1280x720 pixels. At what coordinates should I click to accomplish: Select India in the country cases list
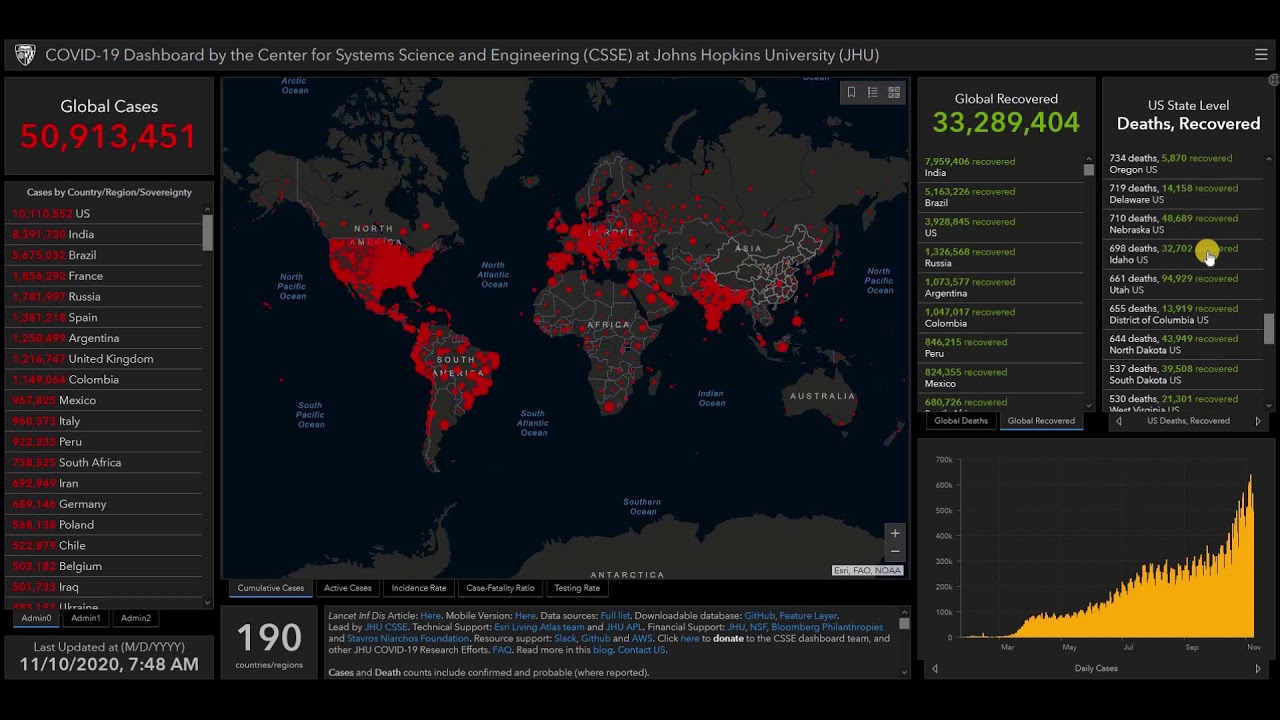point(80,234)
